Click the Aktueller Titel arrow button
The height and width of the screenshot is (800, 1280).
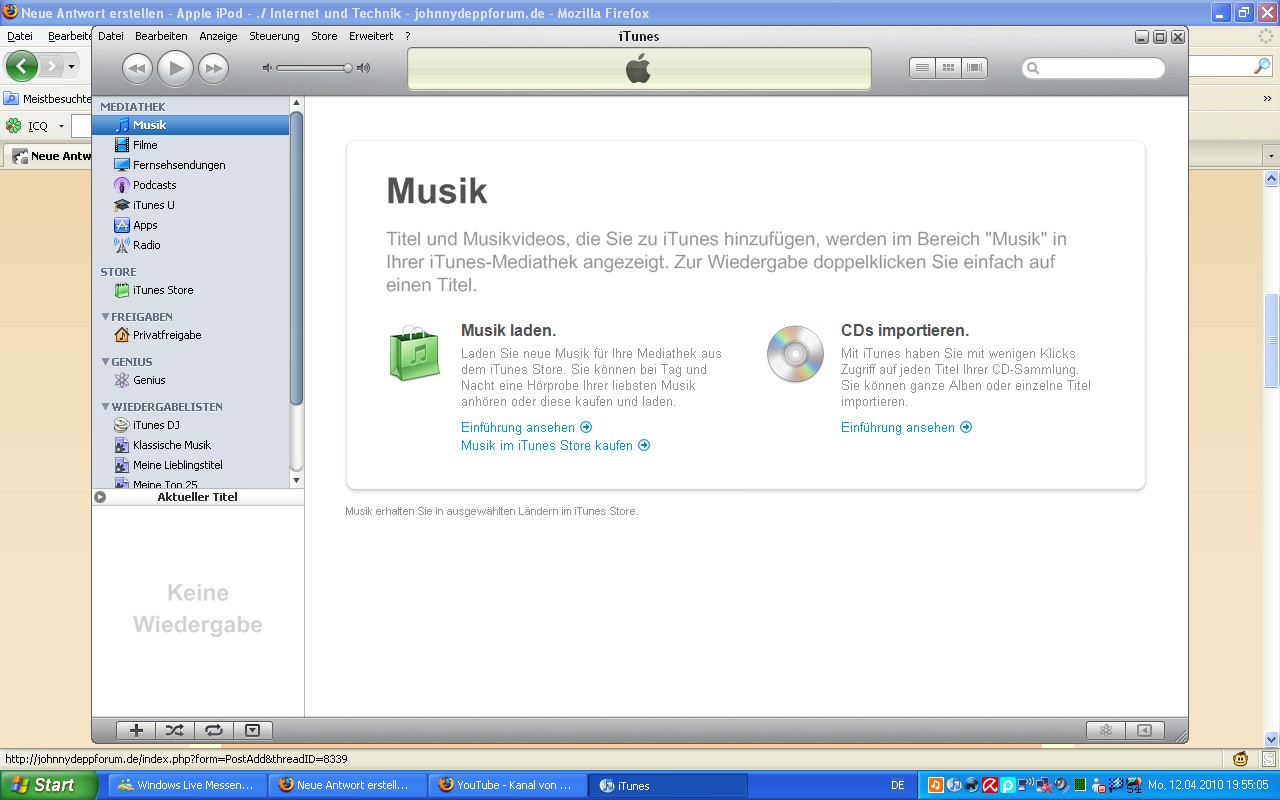100,497
